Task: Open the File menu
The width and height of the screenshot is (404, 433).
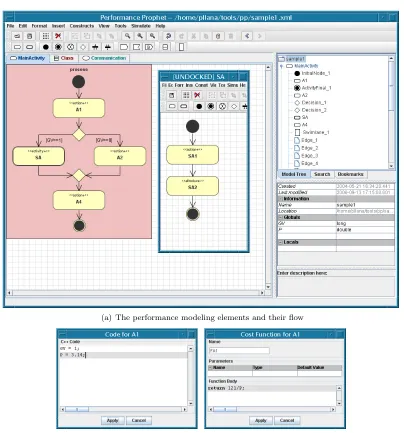Action: pyautogui.click(x=10, y=26)
